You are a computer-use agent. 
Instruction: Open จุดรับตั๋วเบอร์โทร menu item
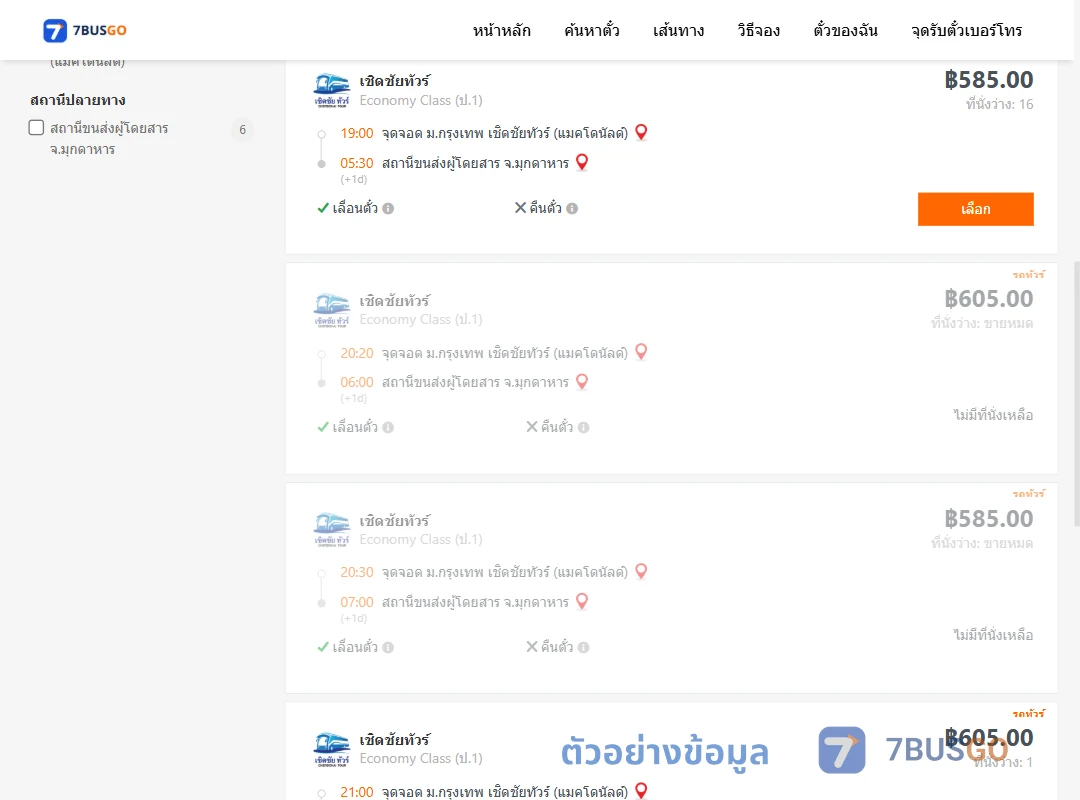click(966, 30)
